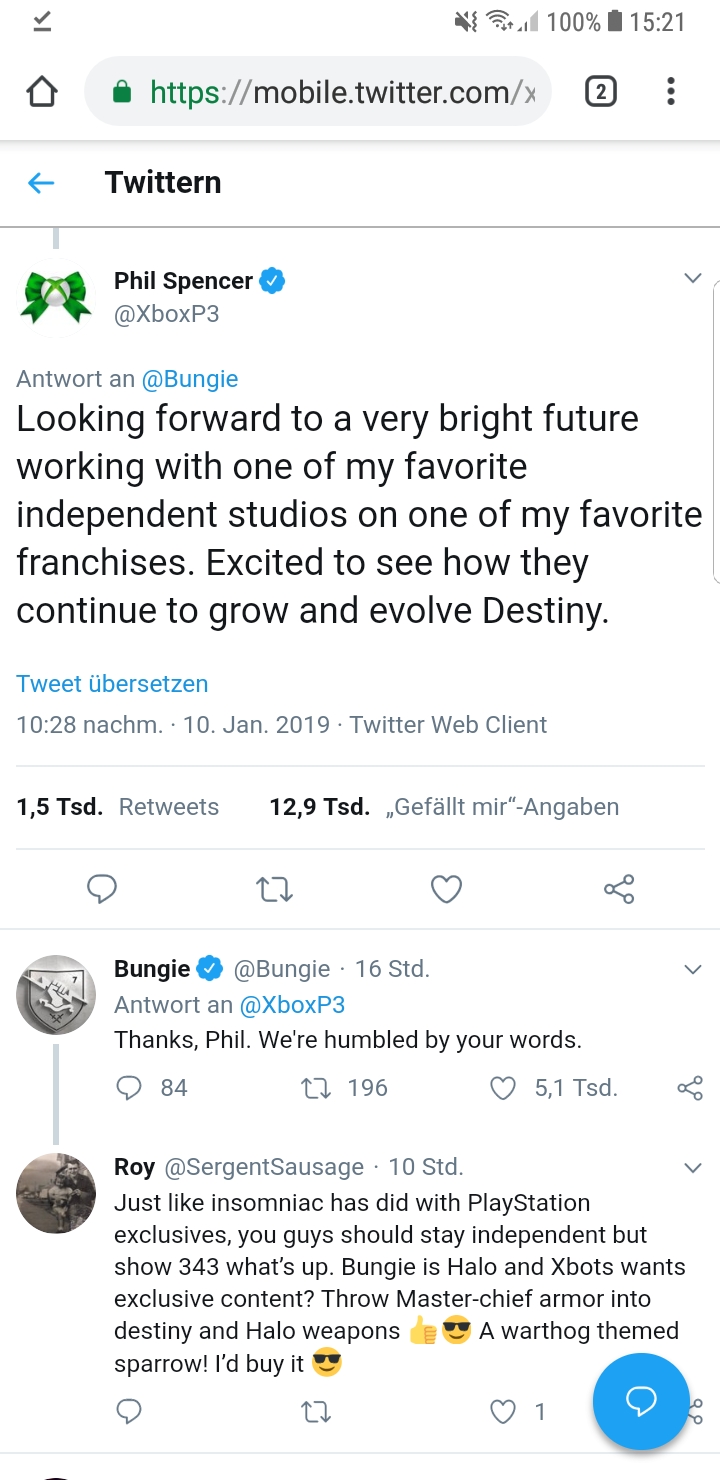This screenshot has height=1480, width=720.
Task: Like Phil Spencer's tweet with the heart
Action: click(446, 889)
